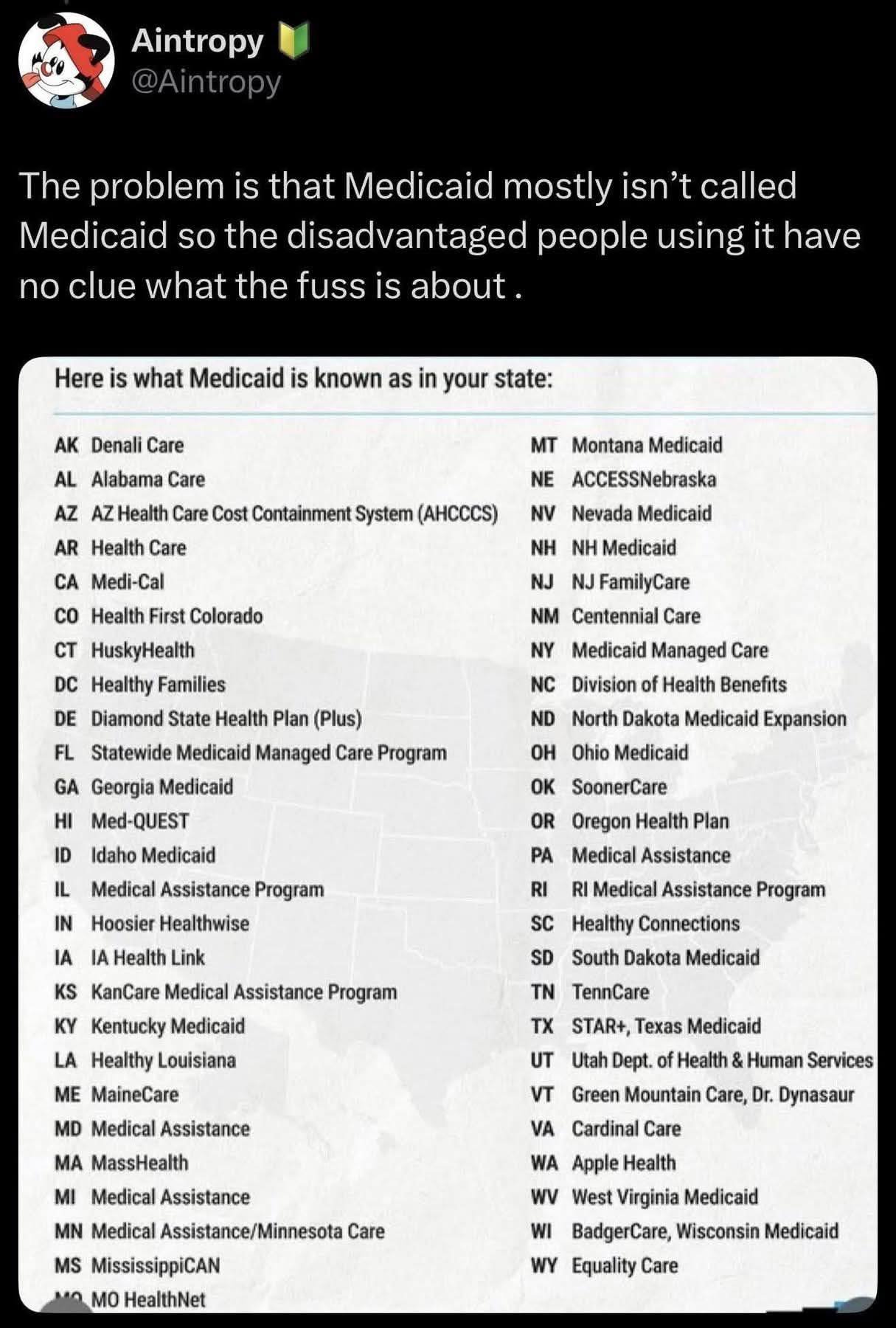Click the green-yellow badge beside Aintropy
Viewport: 896px width, 1328px height.
pos(292,41)
